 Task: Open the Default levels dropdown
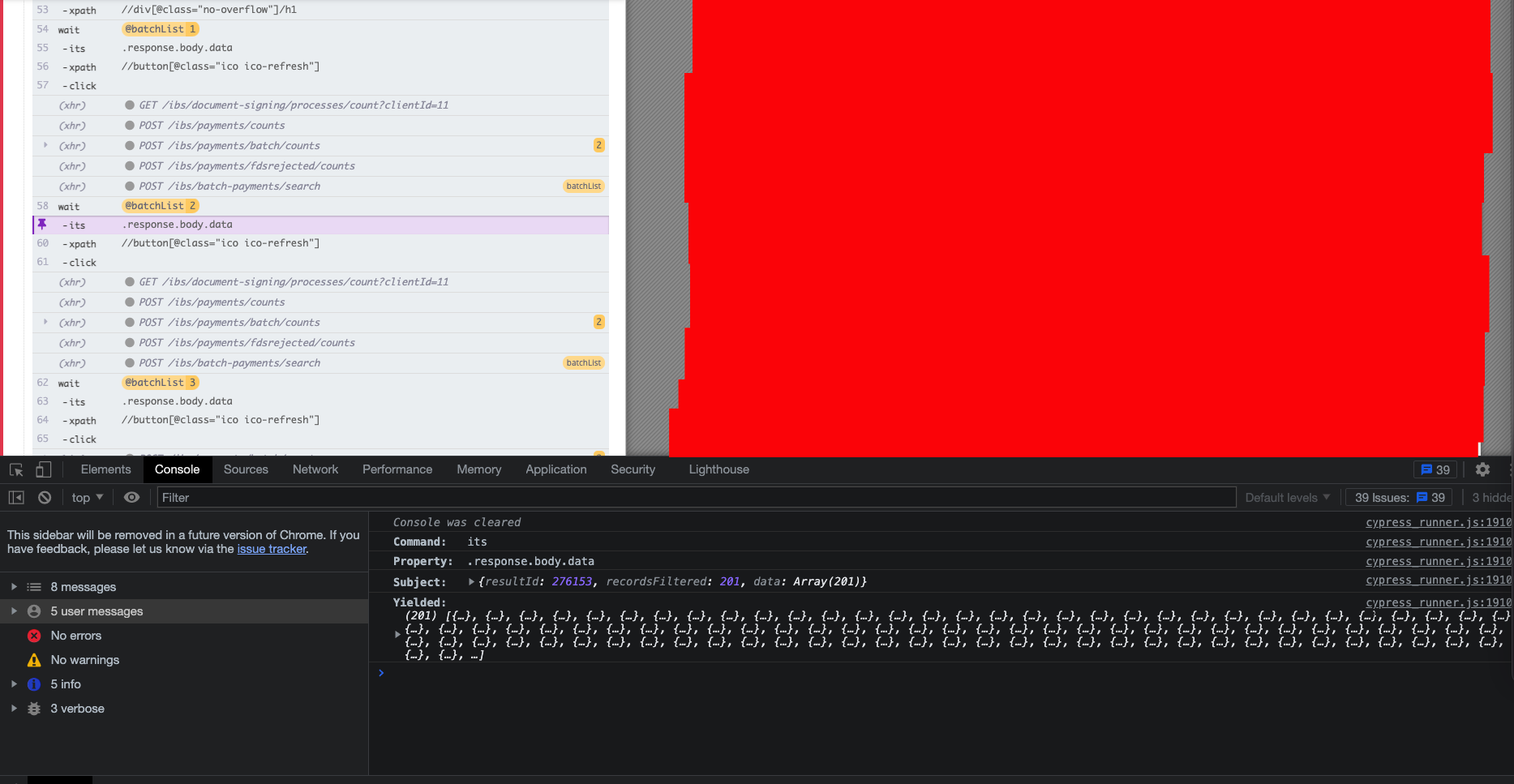click(x=1286, y=497)
